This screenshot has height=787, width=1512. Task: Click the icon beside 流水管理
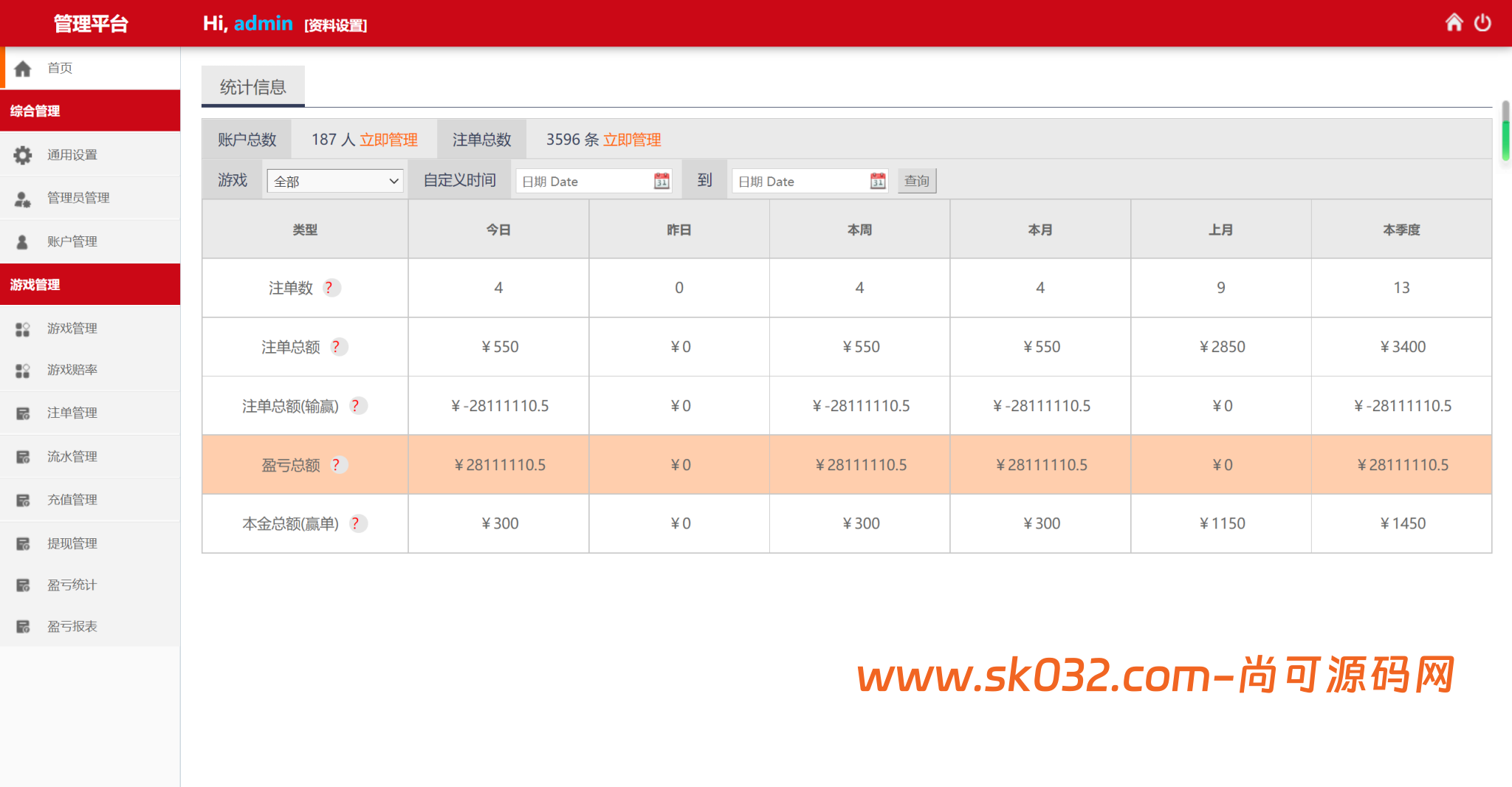(23, 457)
